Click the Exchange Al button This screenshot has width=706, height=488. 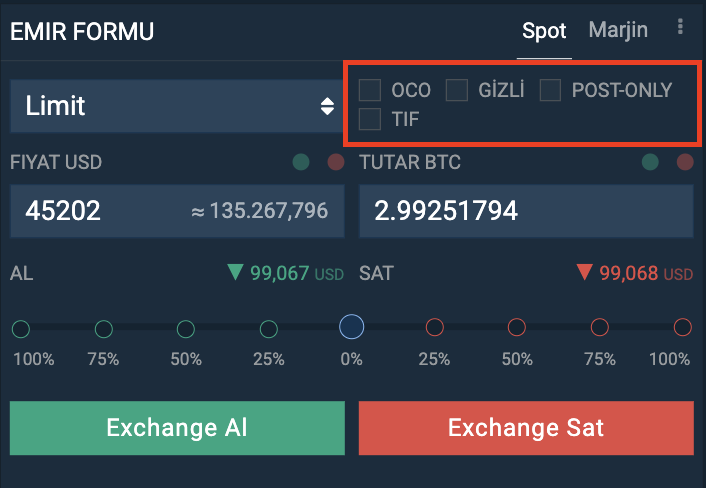click(x=177, y=428)
